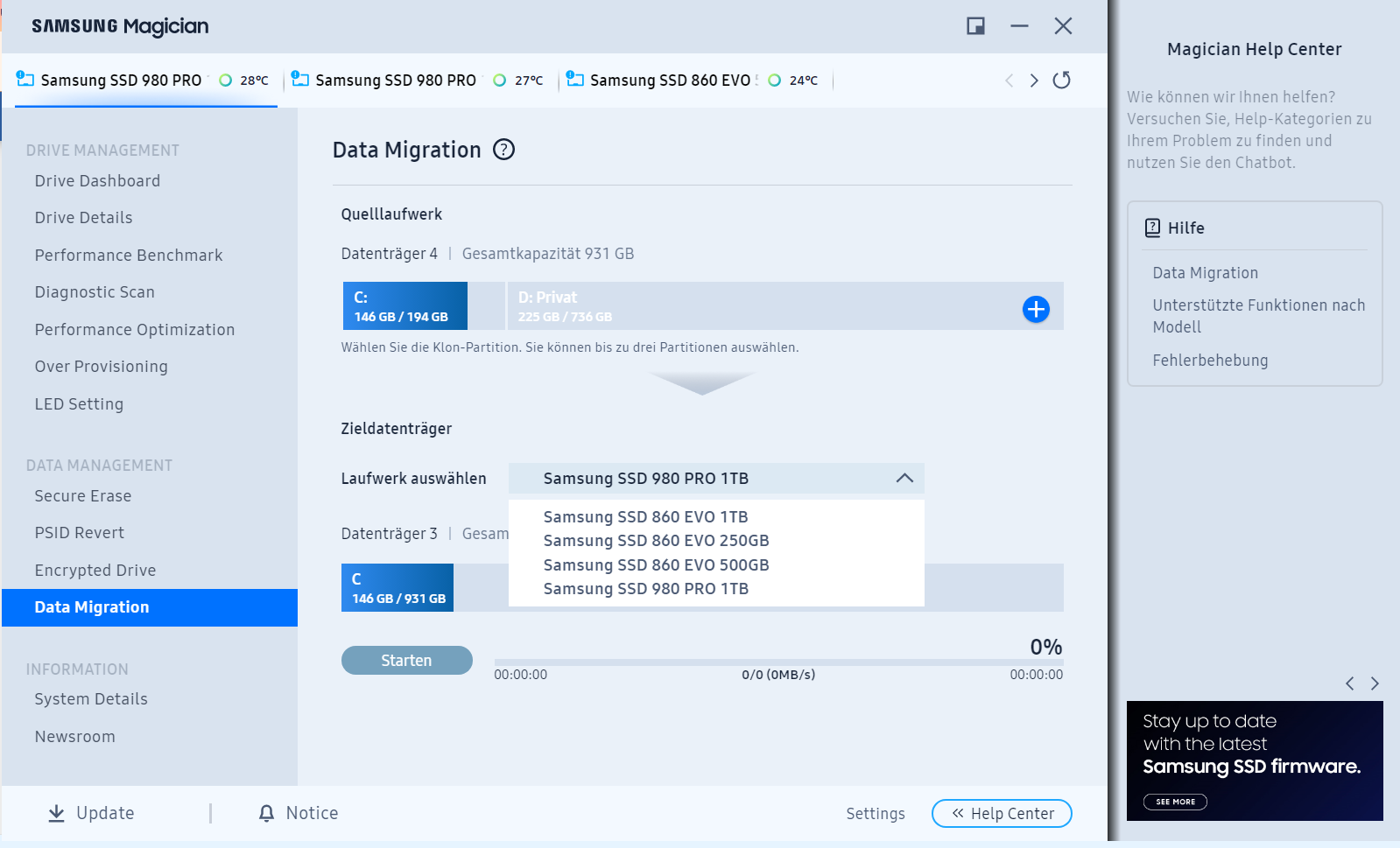Select Data Migration in sidebar
Image resolution: width=1400 pixels, height=848 pixels.
(150, 607)
